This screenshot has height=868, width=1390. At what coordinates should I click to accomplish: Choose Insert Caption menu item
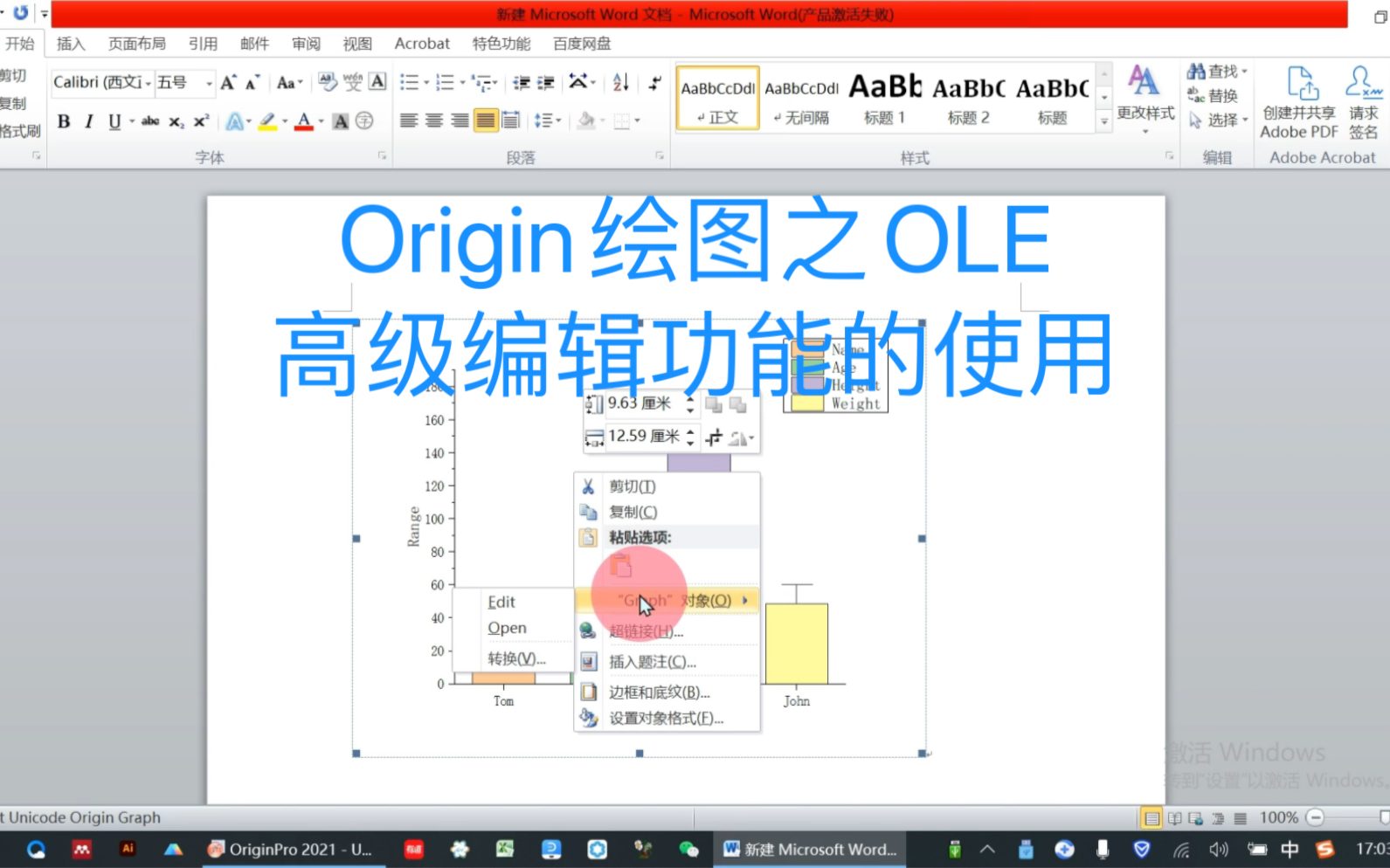(x=667, y=662)
